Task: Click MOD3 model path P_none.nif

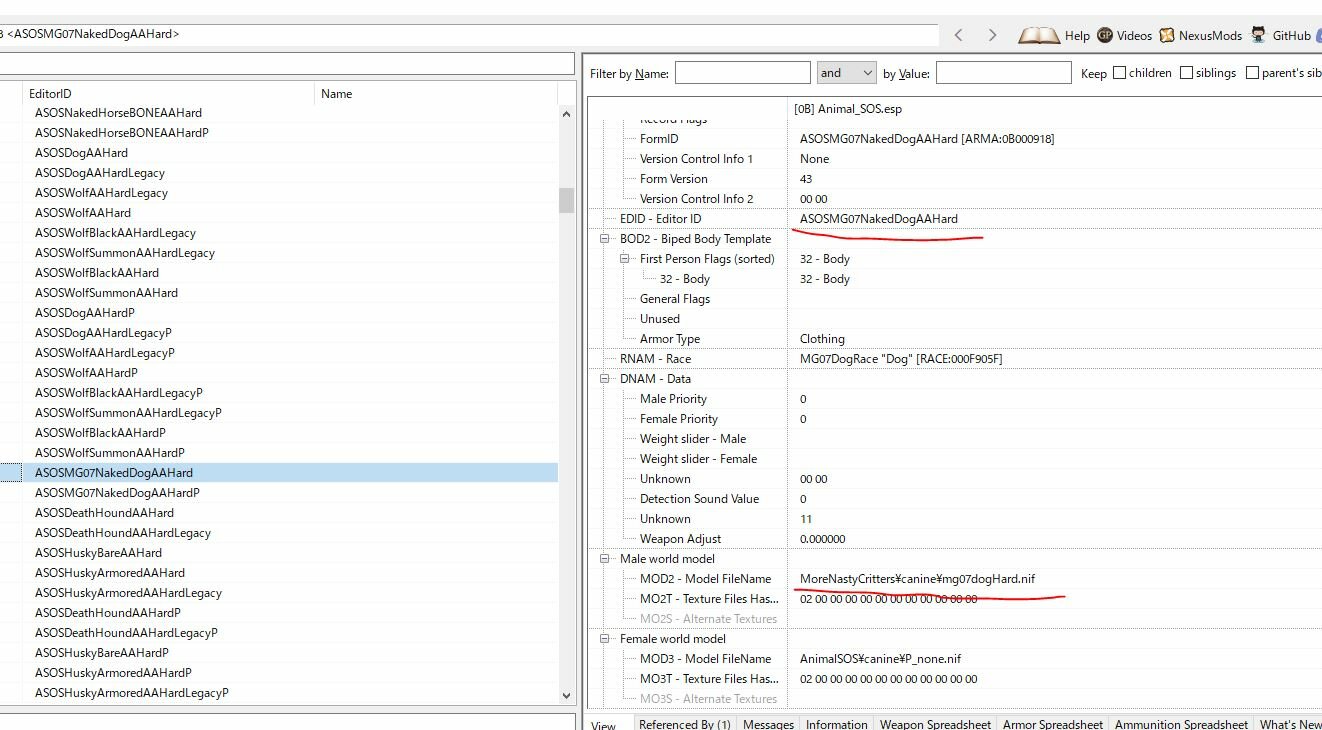Action: point(881,659)
